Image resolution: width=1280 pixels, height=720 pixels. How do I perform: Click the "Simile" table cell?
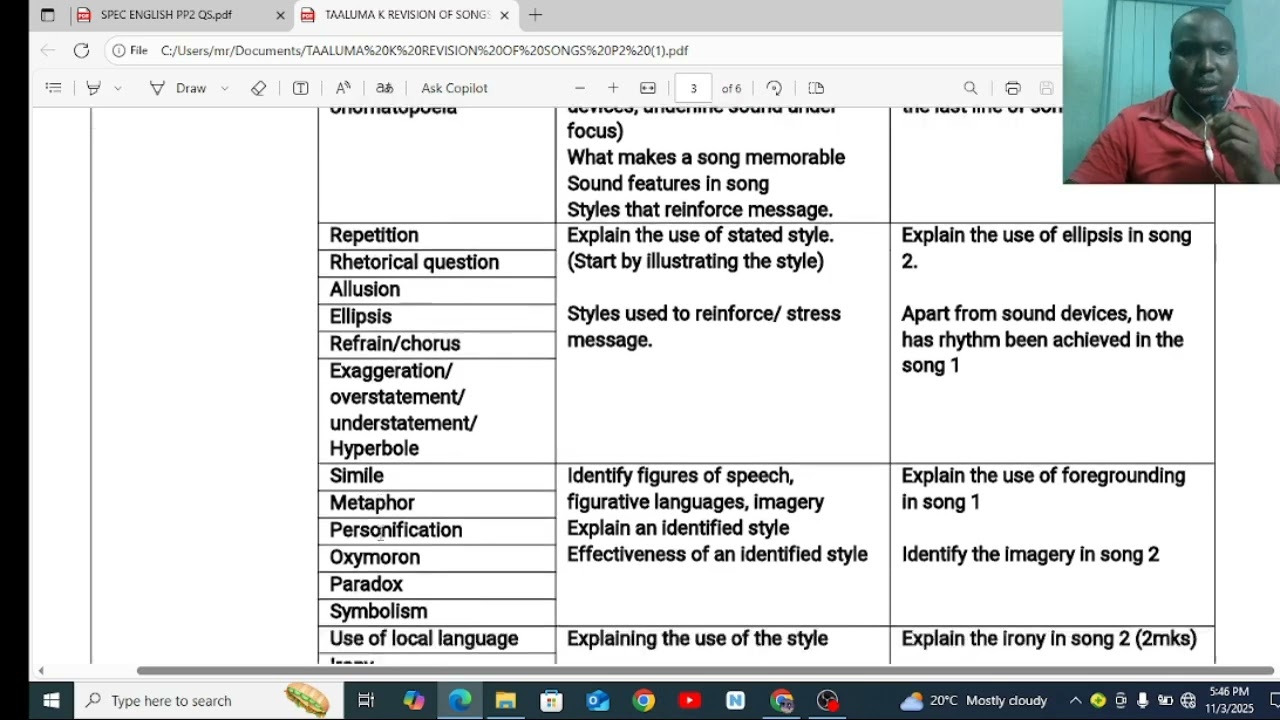pyautogui.click(x=437, y=476)
